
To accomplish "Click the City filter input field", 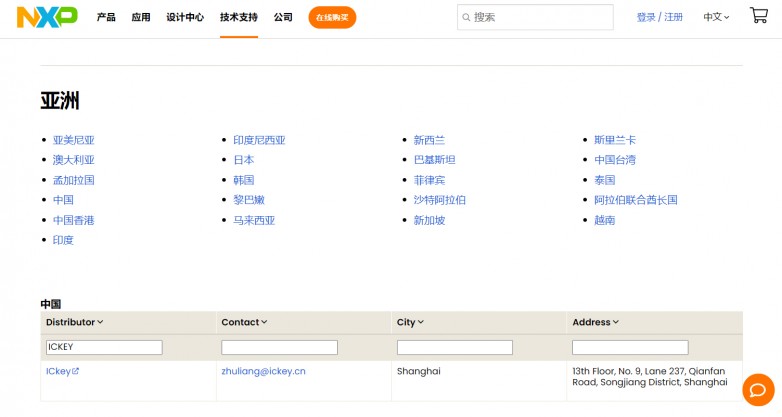I will (x=455, y=347).
